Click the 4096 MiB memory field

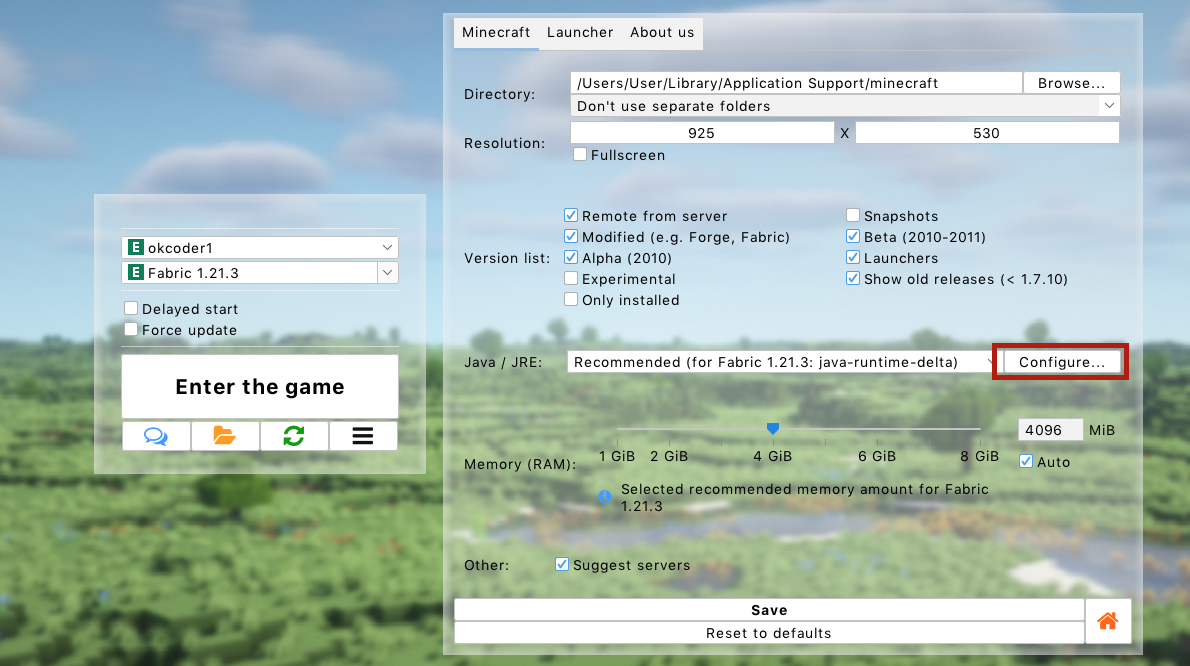pos(1050,430)
